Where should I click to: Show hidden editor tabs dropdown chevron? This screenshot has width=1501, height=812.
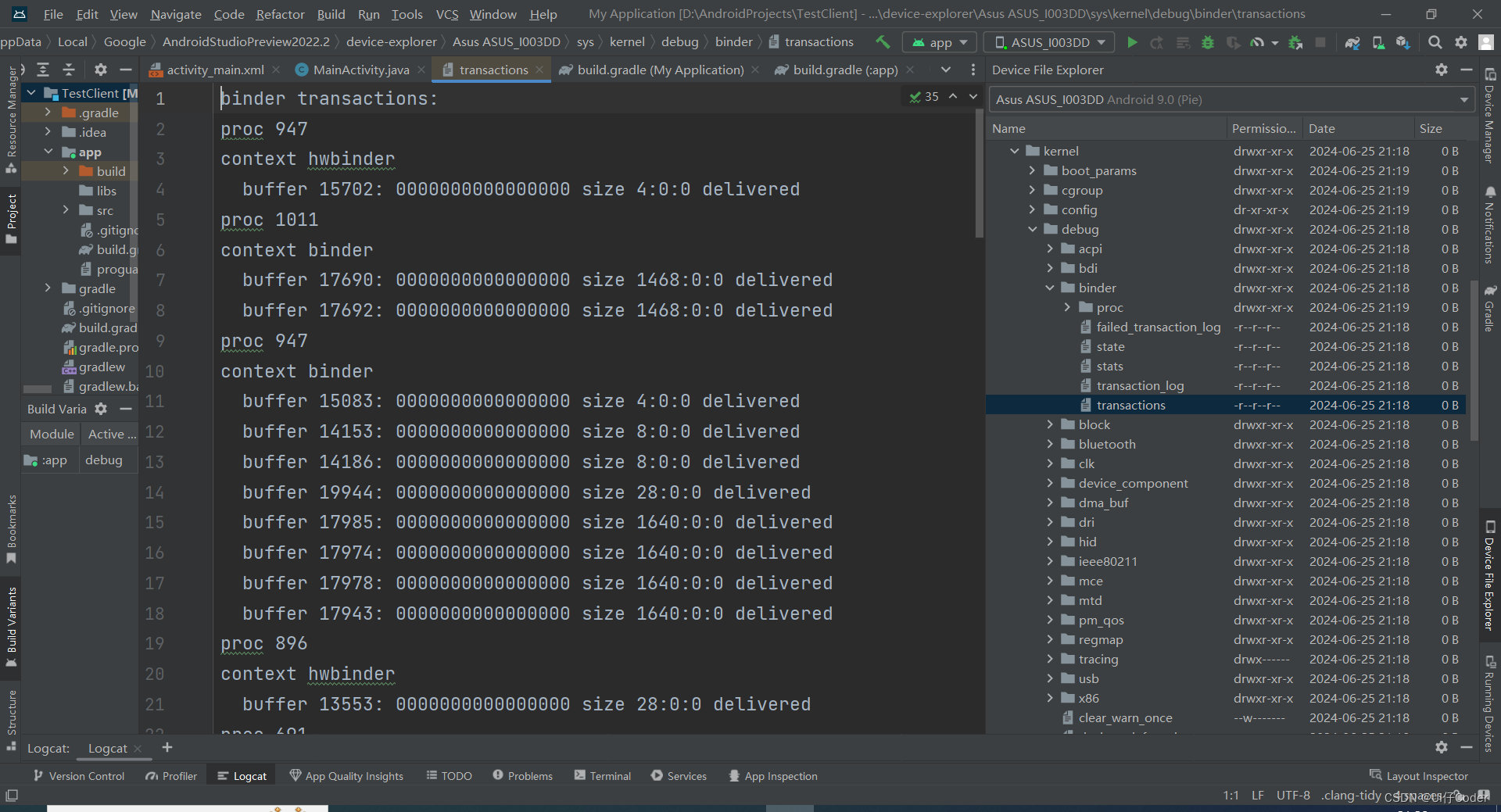pos(946,70)
